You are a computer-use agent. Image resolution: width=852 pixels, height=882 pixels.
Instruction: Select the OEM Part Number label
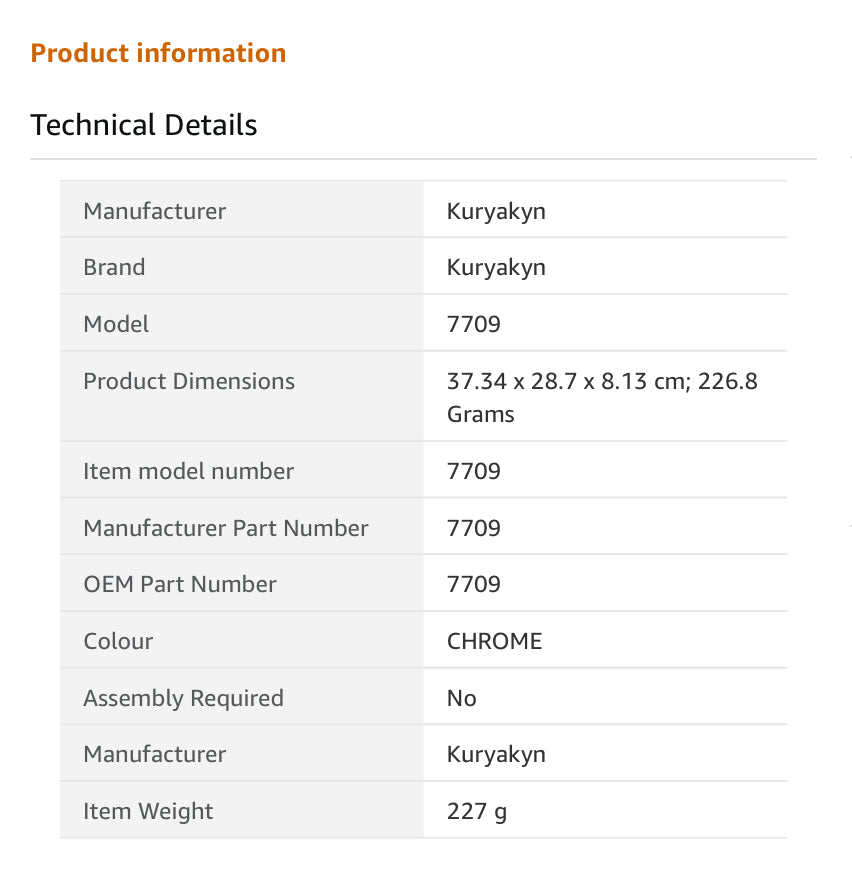[x=180, y=584]
